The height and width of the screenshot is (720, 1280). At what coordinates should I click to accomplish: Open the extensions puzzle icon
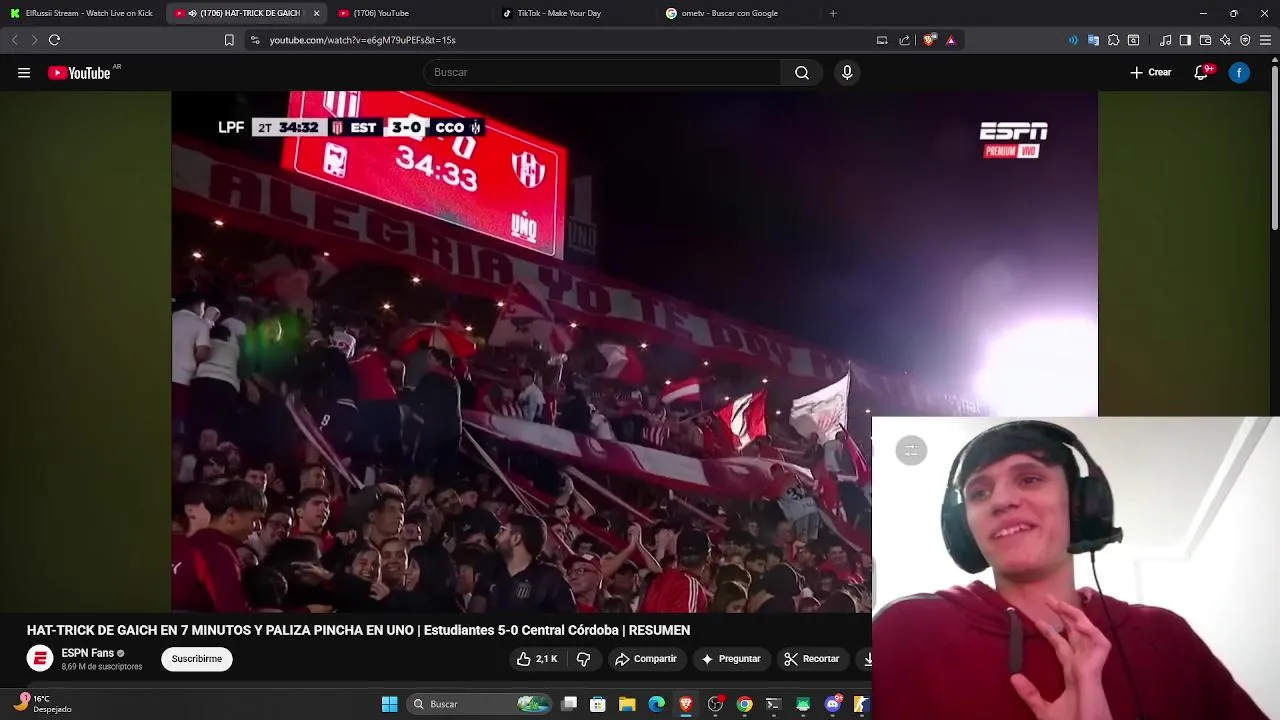point(1113,40)
